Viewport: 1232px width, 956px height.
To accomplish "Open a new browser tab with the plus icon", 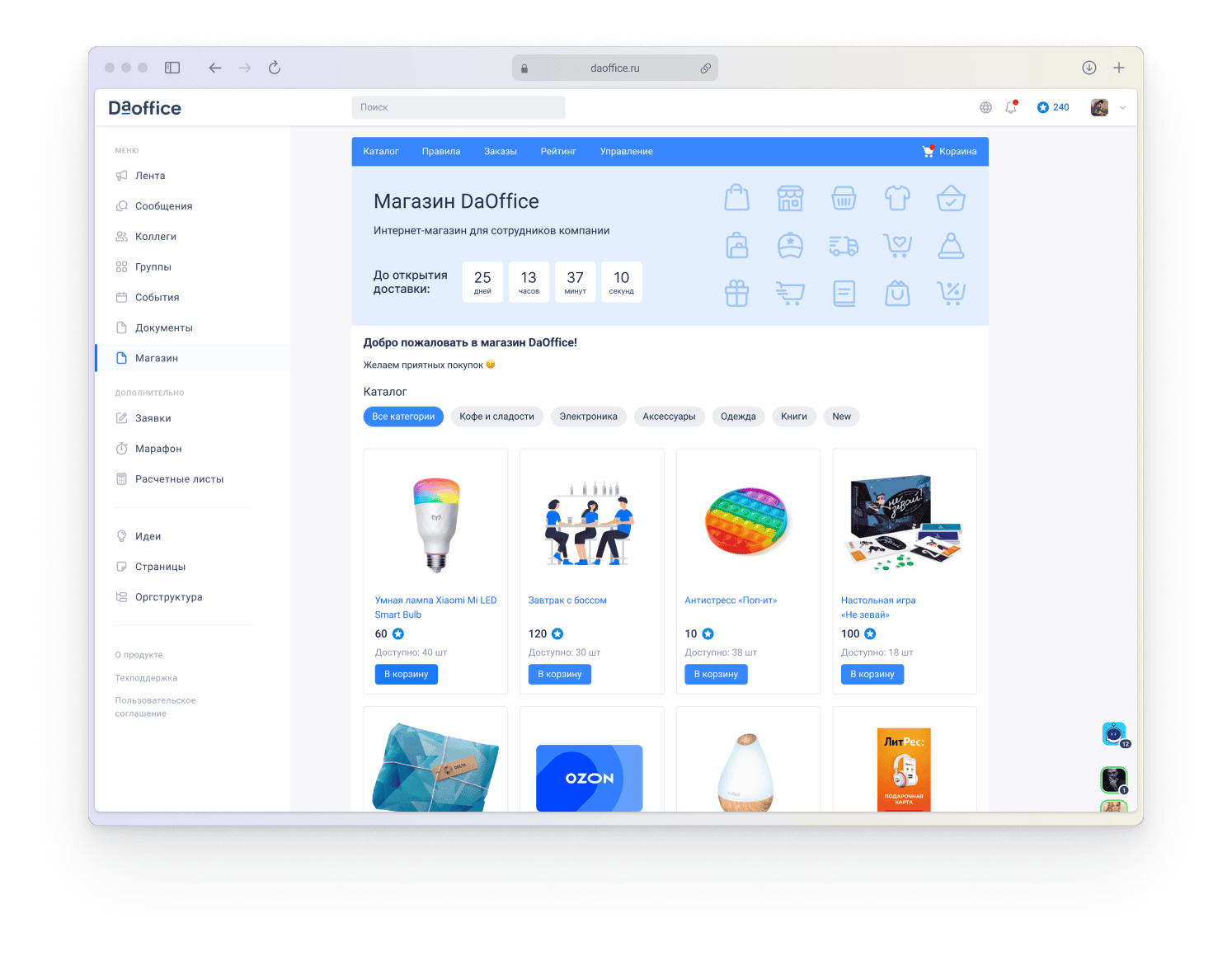I will coord(1119,68).
